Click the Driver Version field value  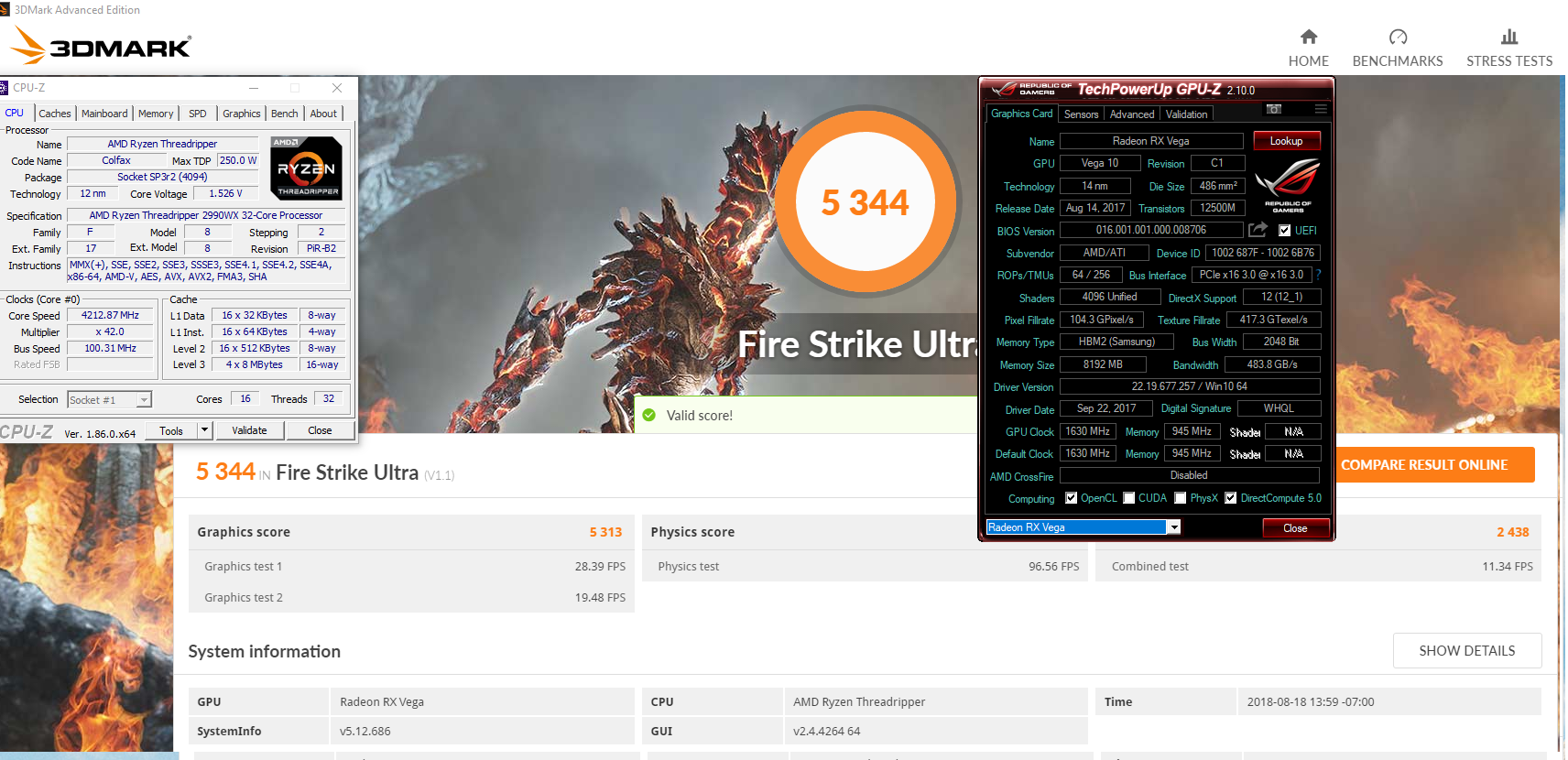click(1189, 386)
